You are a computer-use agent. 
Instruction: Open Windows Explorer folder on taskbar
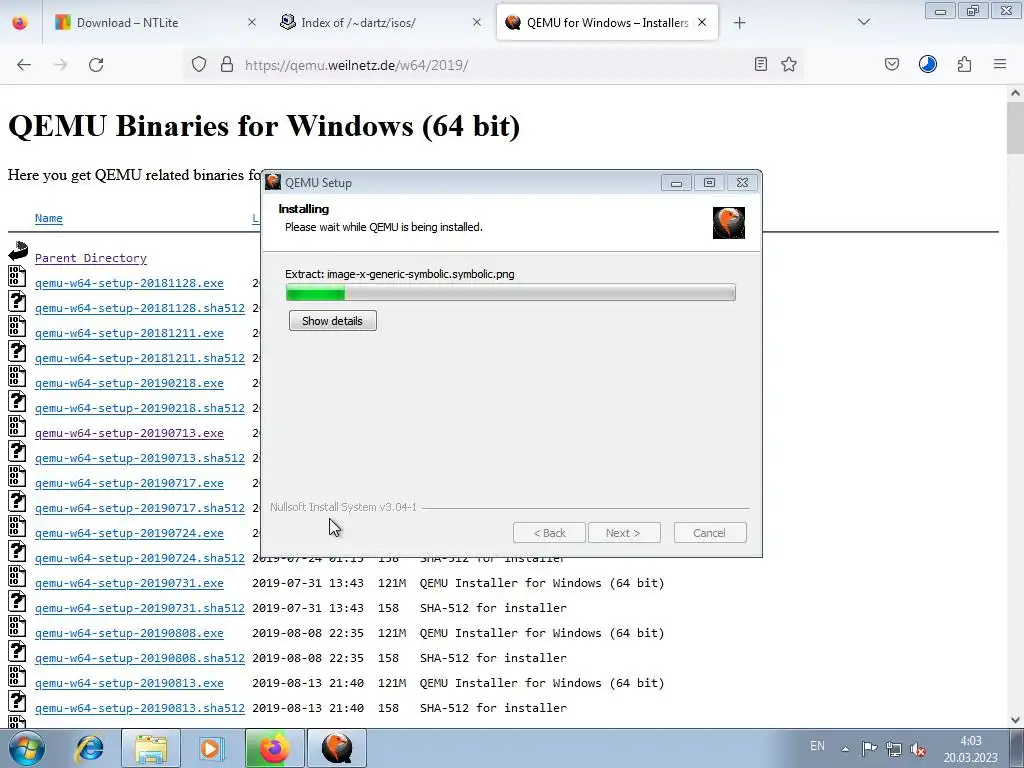150,748
